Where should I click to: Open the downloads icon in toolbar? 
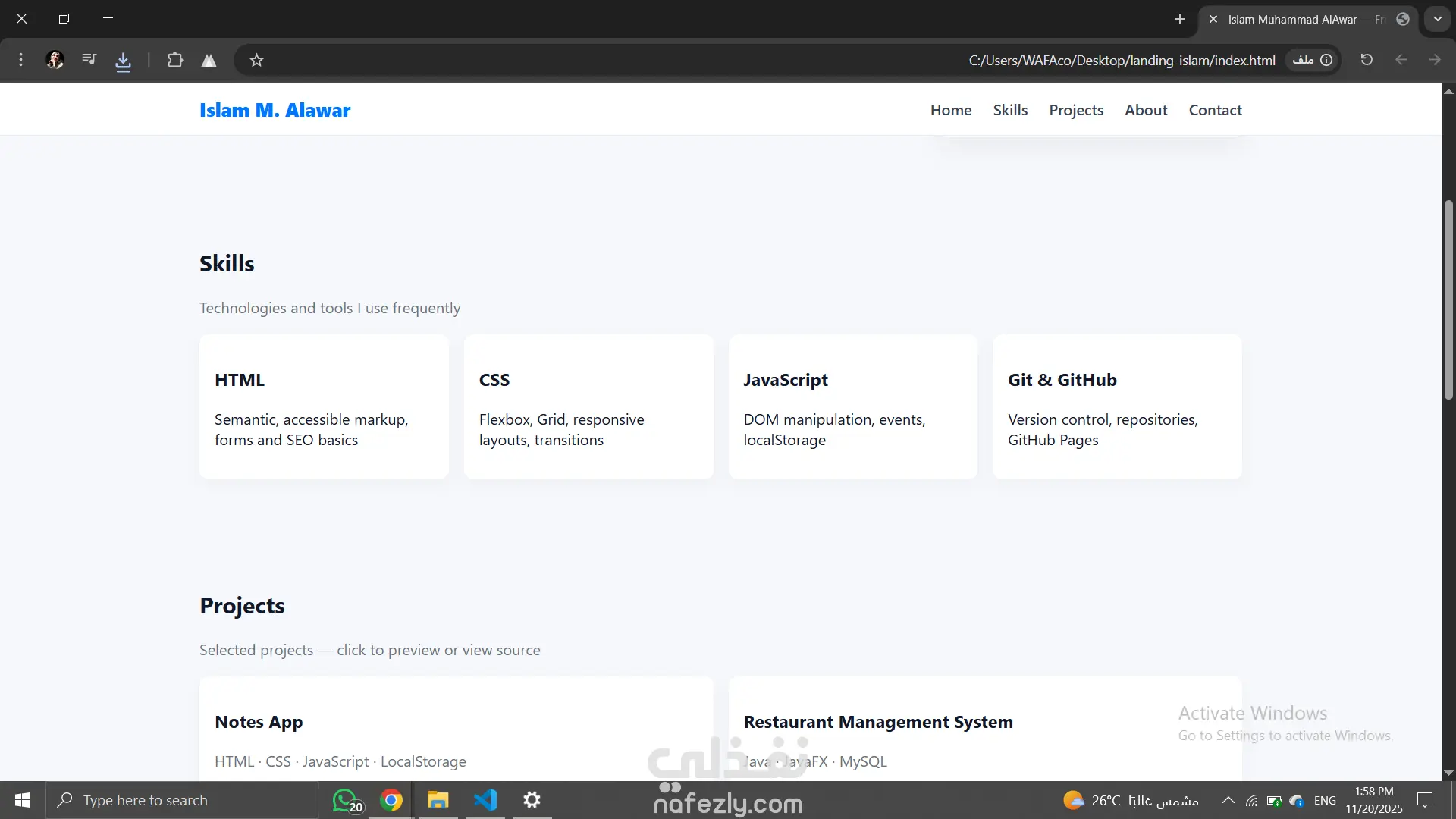123,61
